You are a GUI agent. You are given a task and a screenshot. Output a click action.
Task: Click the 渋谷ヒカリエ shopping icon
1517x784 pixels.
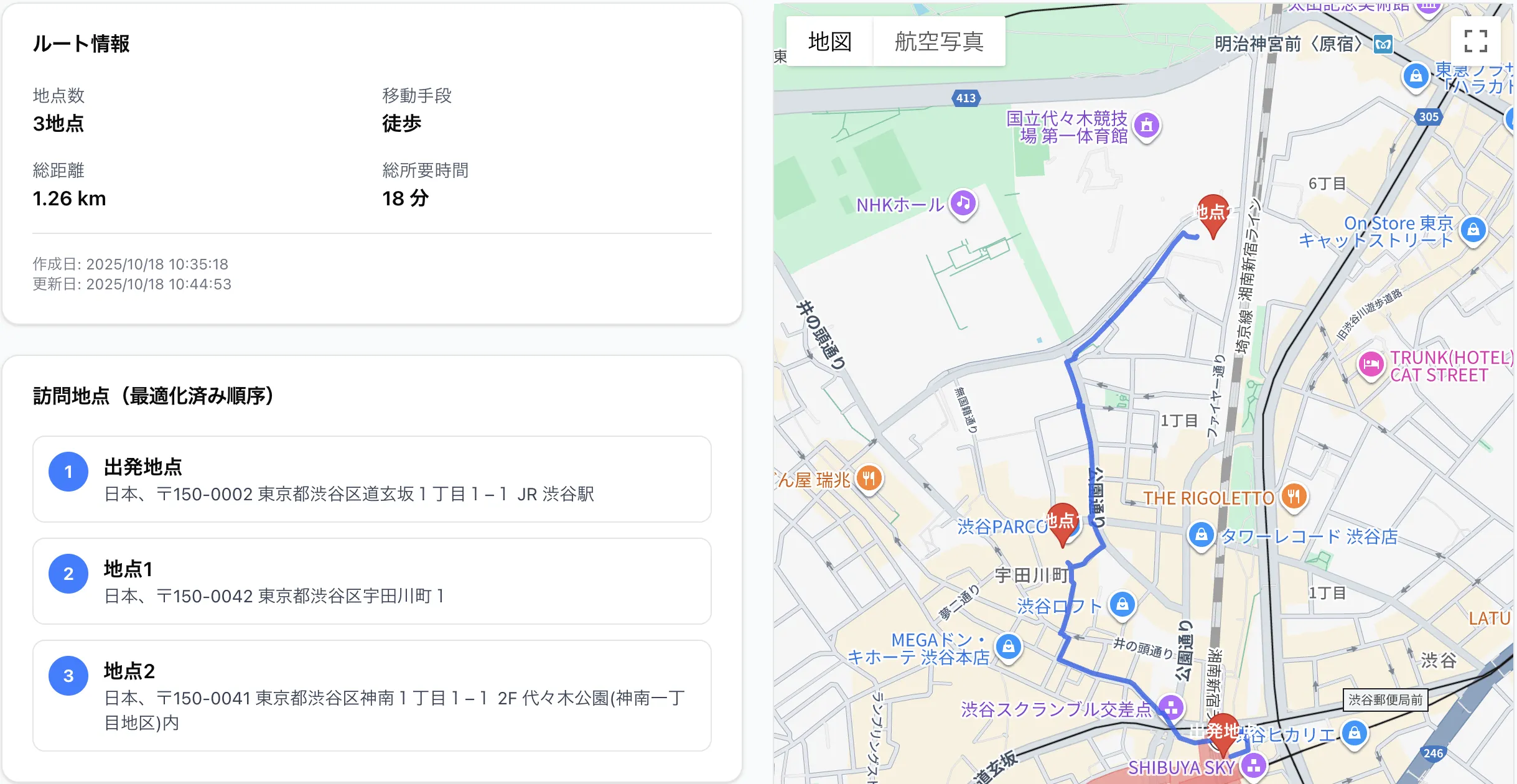1354,734
